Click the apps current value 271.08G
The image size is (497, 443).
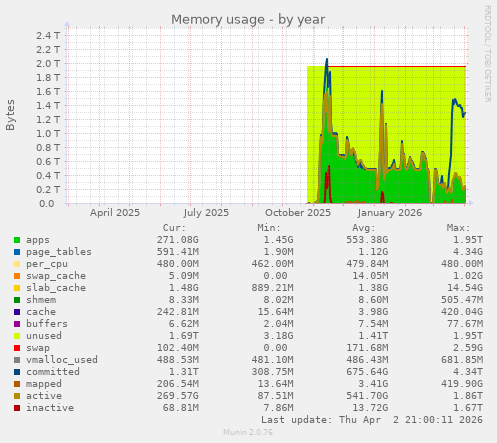(x=178, y=240)
